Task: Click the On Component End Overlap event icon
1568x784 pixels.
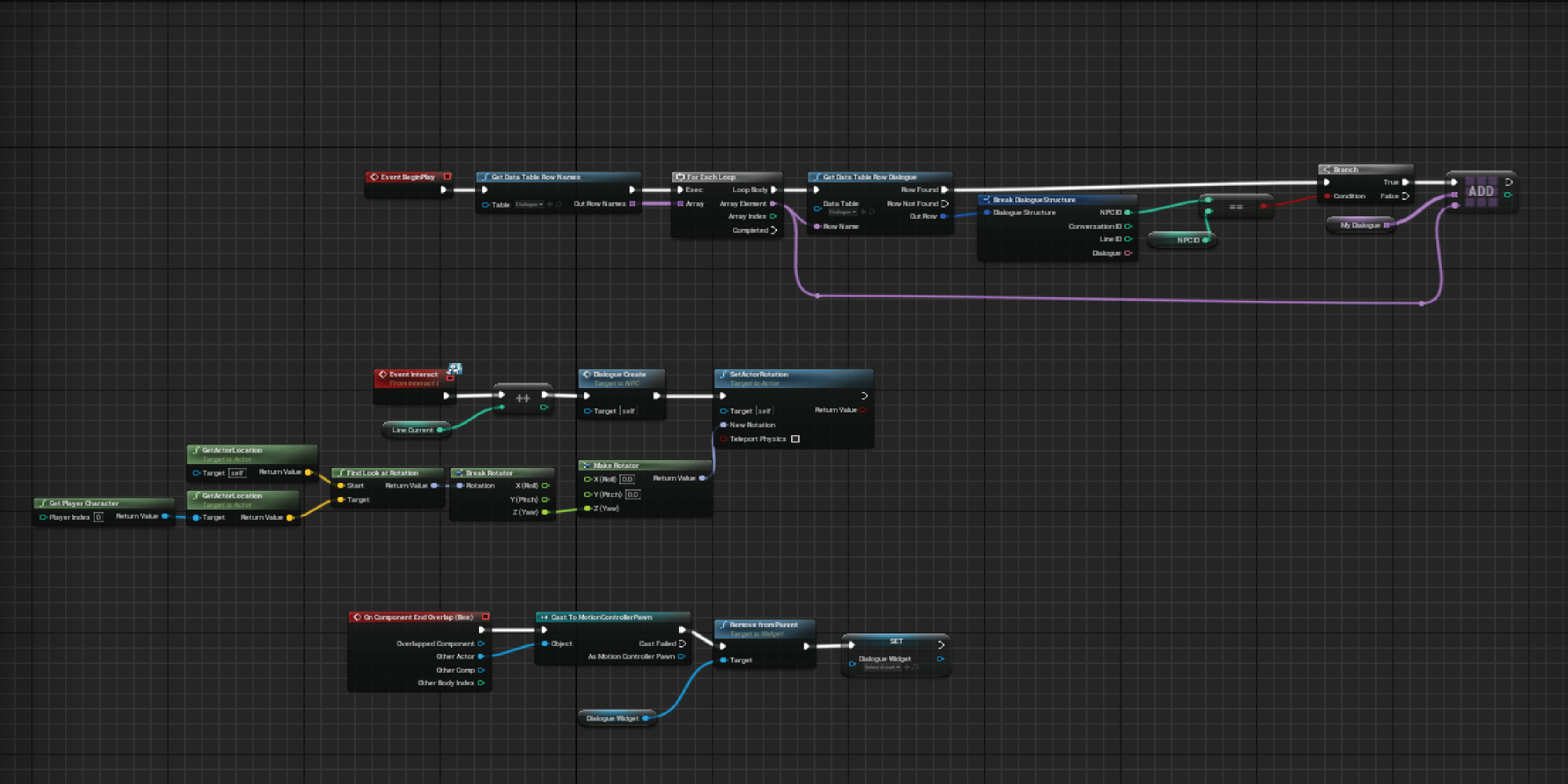Action: point(357,618)
